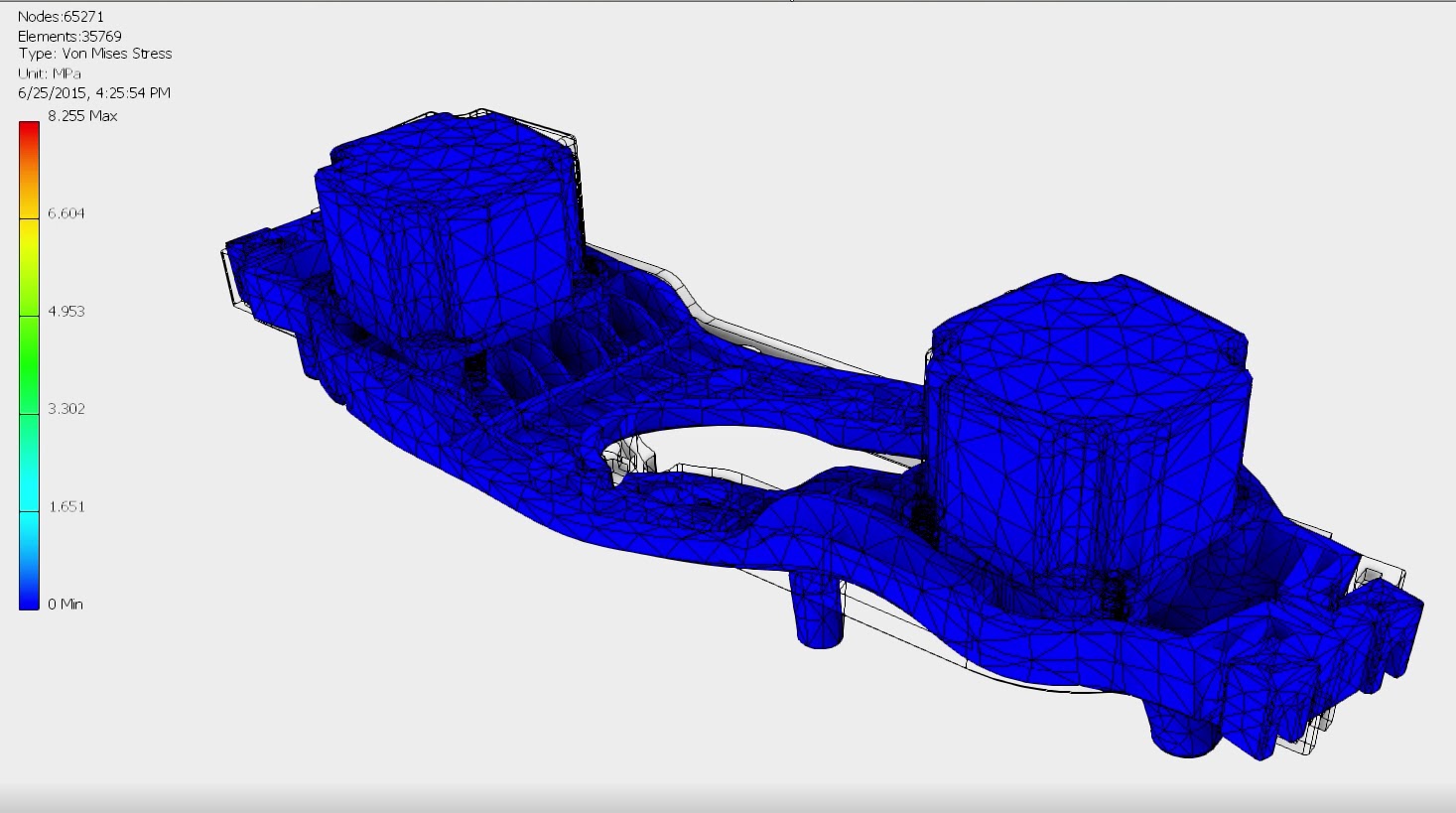Click the Elements:35769 count text
Viewport: 1456px width, 813px height.
(x=69, y=36)
